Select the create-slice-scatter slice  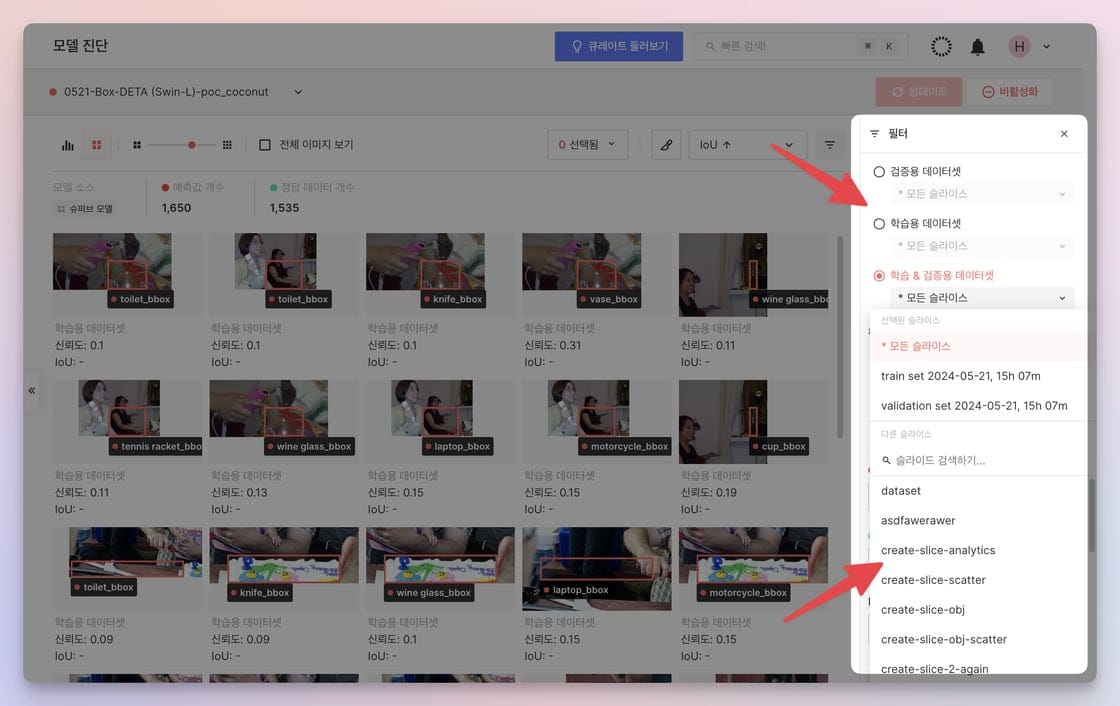[977, 580]
